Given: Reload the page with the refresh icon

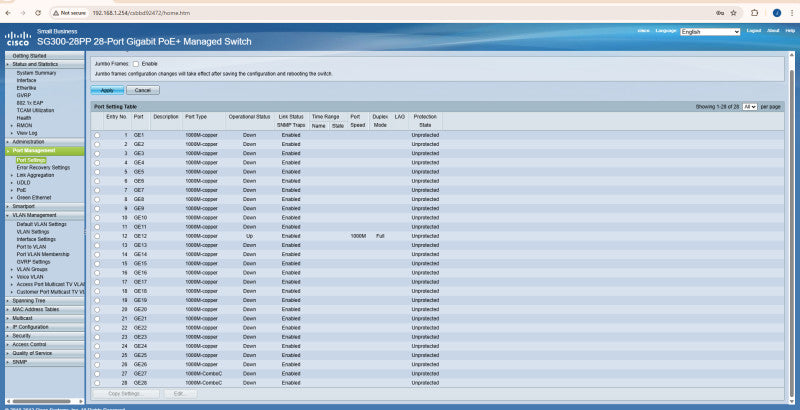Looking at the screenshot, I should click(38, 13).
